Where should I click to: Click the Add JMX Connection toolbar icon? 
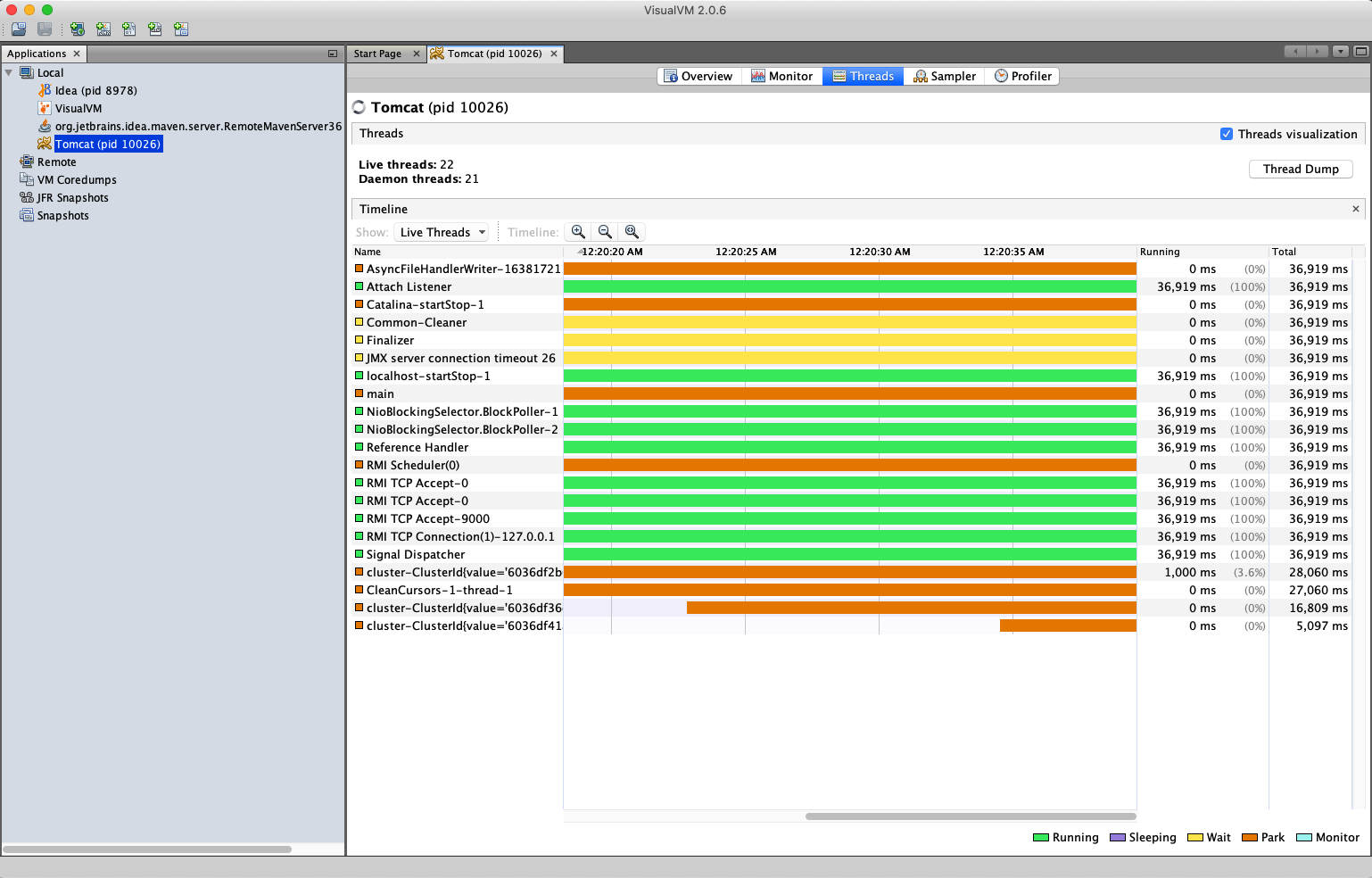pyautogui.click(x=103, y=29)
